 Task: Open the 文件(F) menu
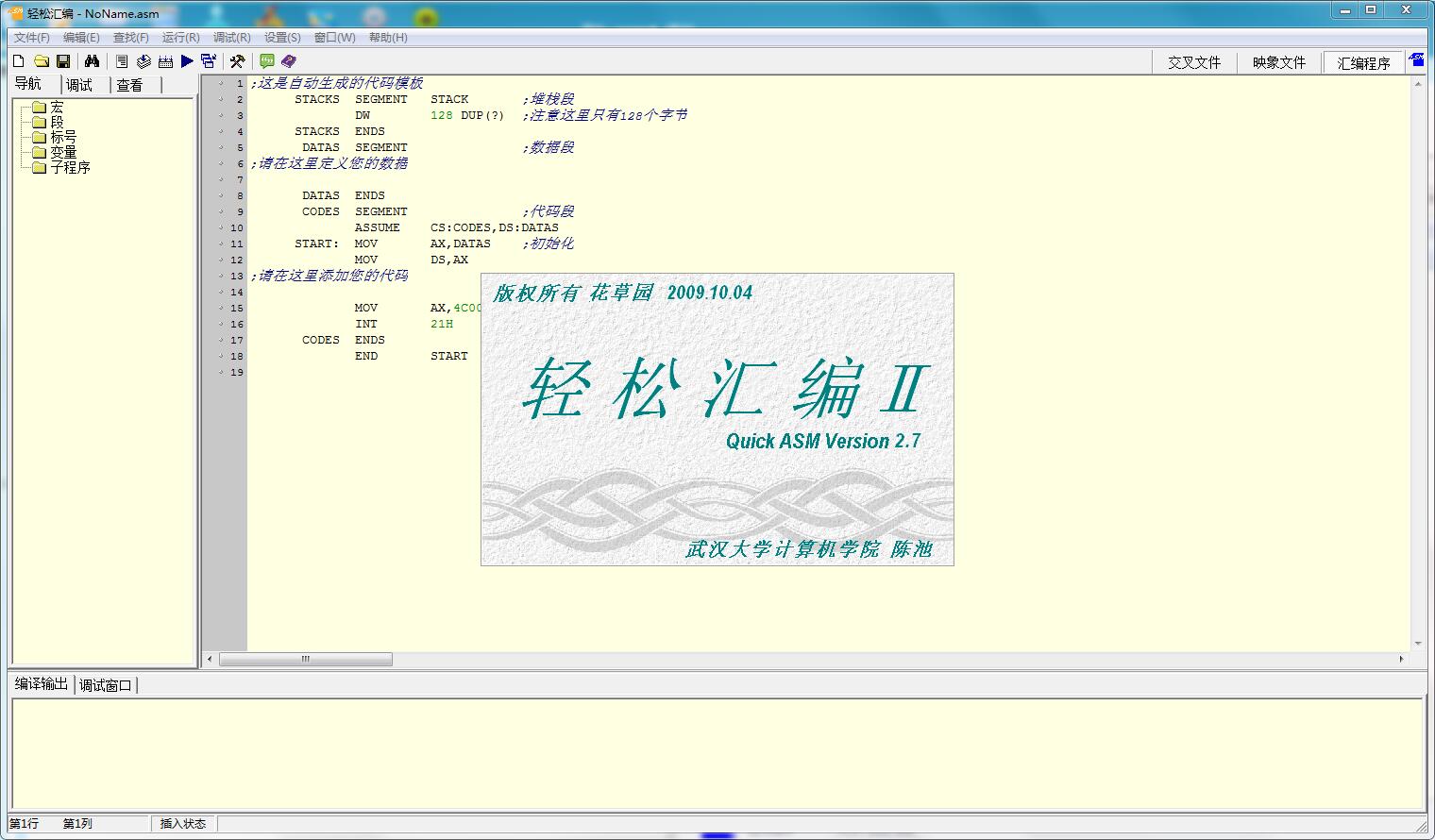[x=32, y=38]
